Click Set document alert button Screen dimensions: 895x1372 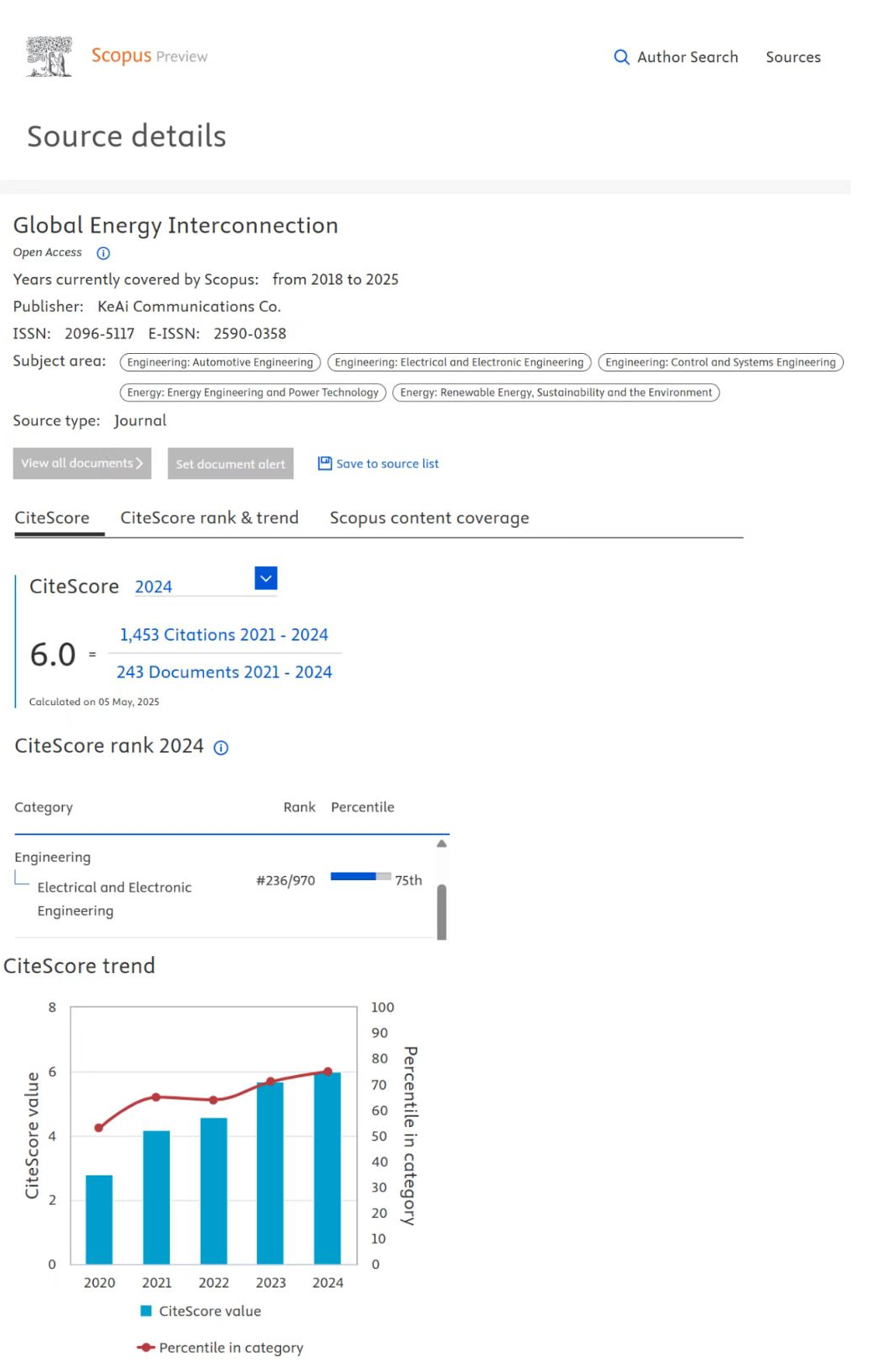[x=230, y=464]
